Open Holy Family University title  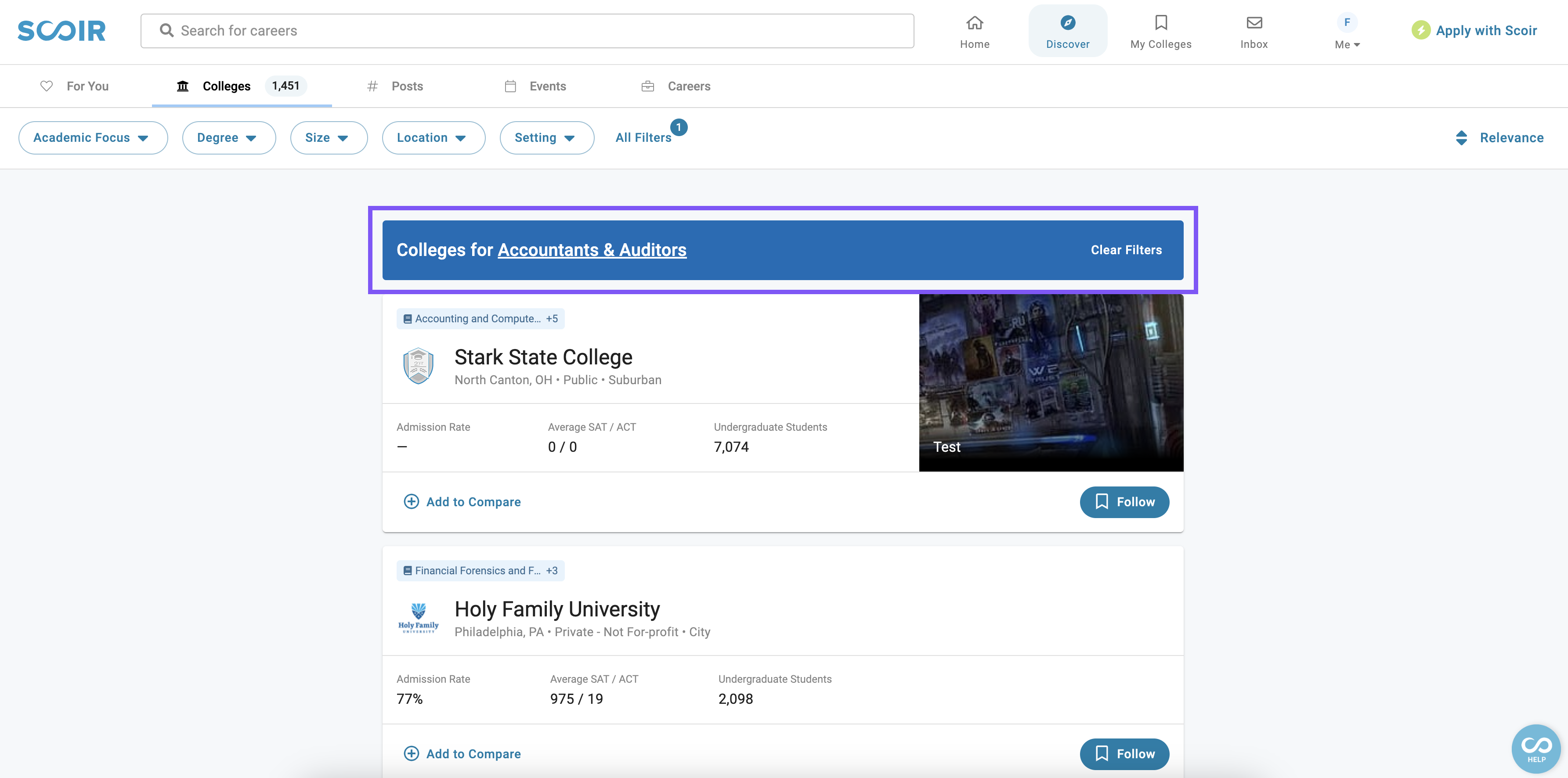pyautogui.click(x=557, y=609)
